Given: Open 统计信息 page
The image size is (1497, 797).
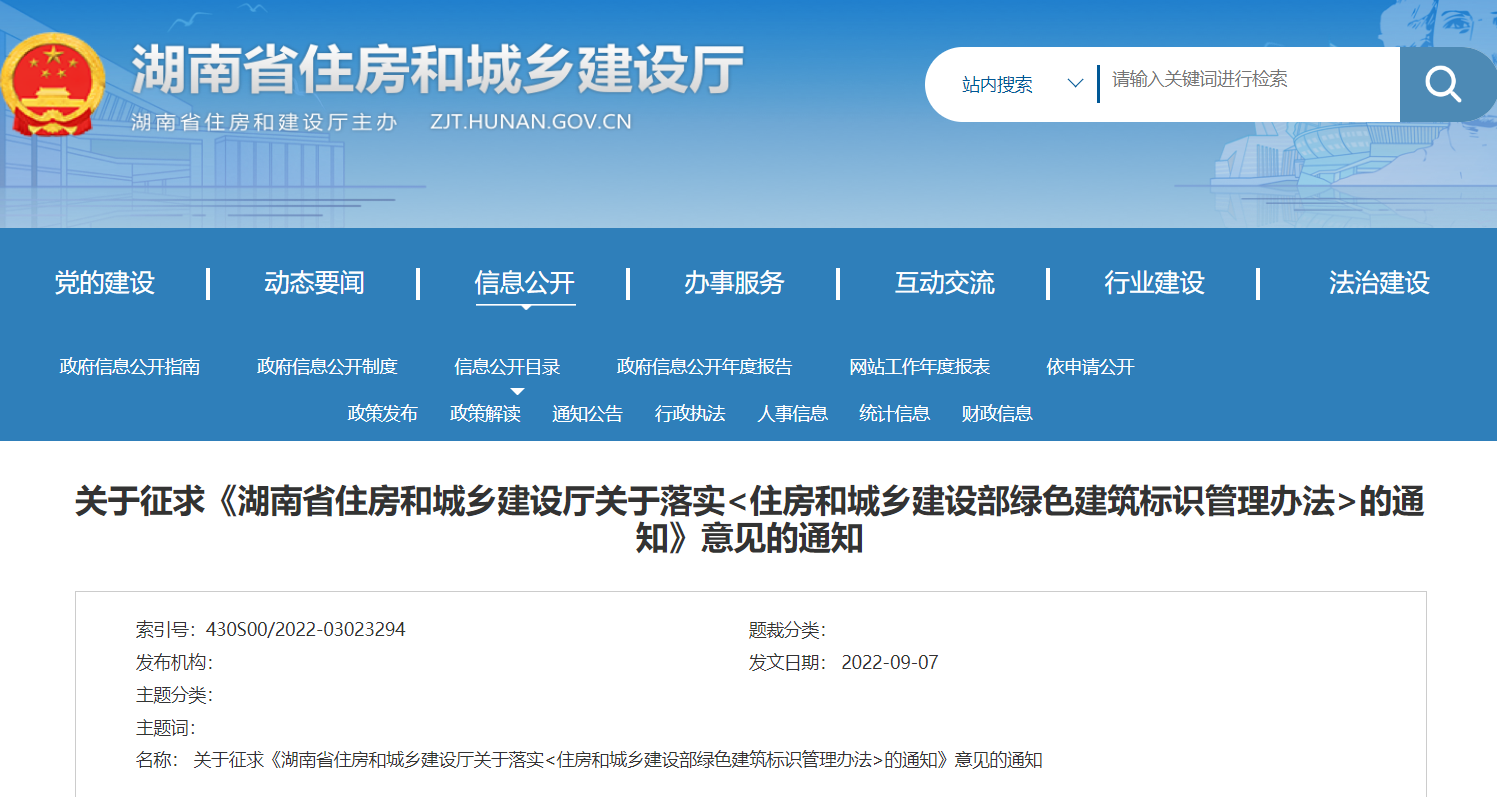Looking at the screenshot, I should click(x=895, y=413).
